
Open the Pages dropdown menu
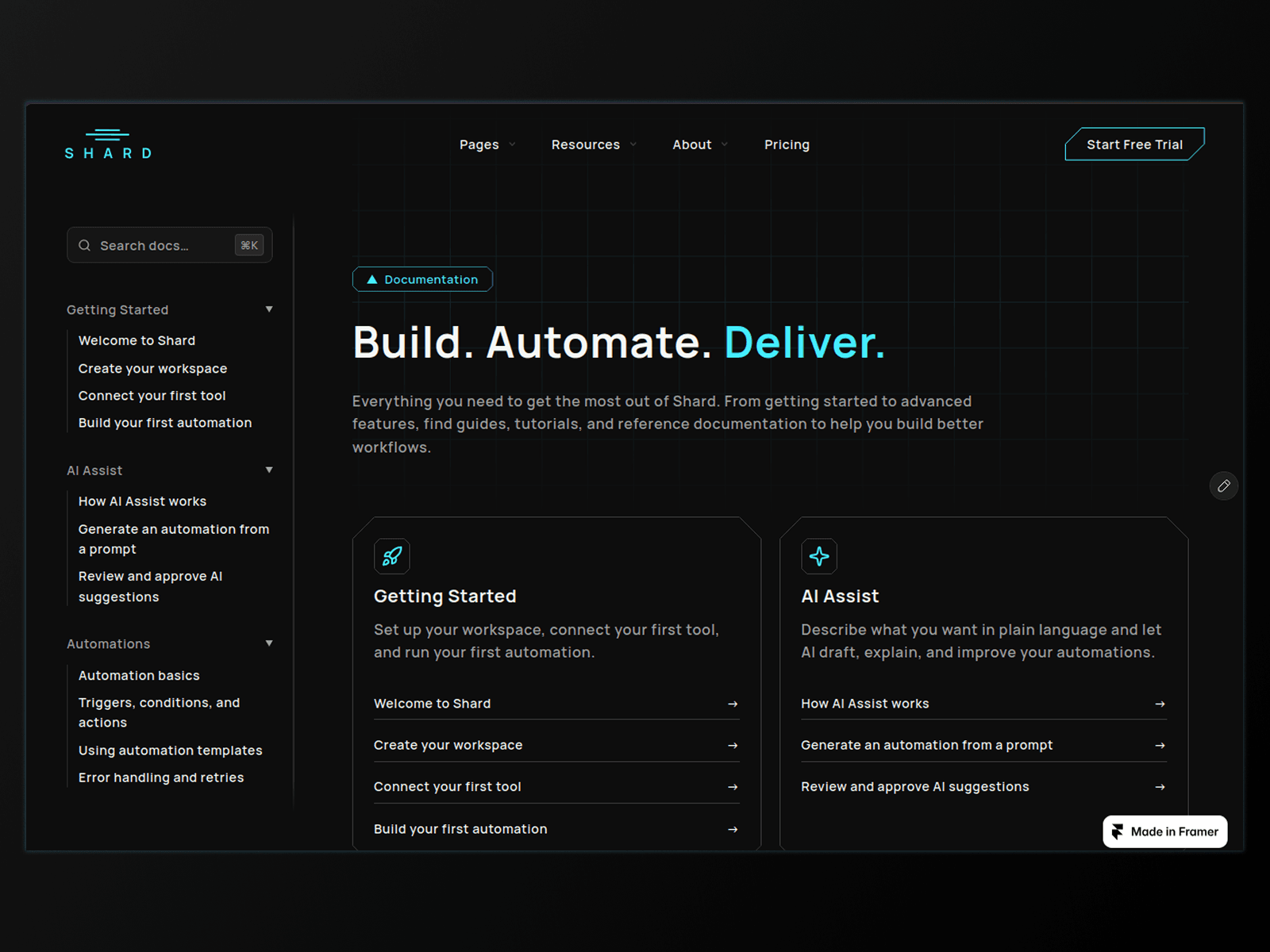tap(487, 144)
